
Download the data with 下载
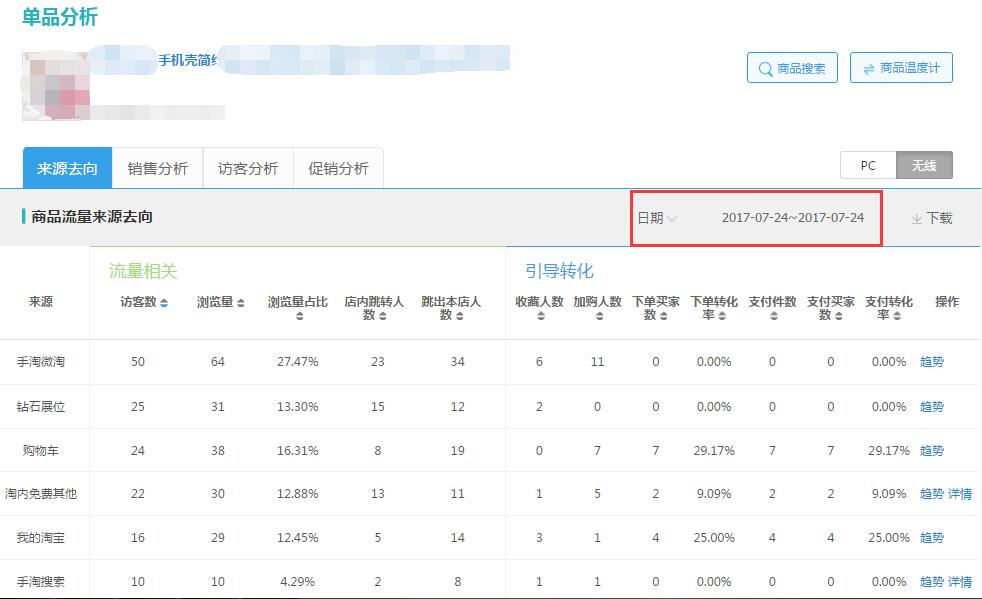click(x=932, y=218)
